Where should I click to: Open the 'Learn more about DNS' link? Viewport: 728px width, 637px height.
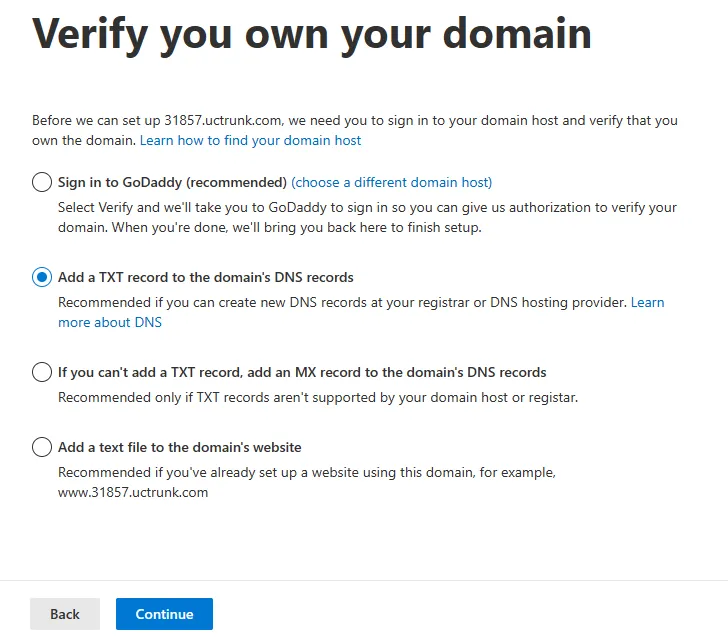[x=109, y=322]
